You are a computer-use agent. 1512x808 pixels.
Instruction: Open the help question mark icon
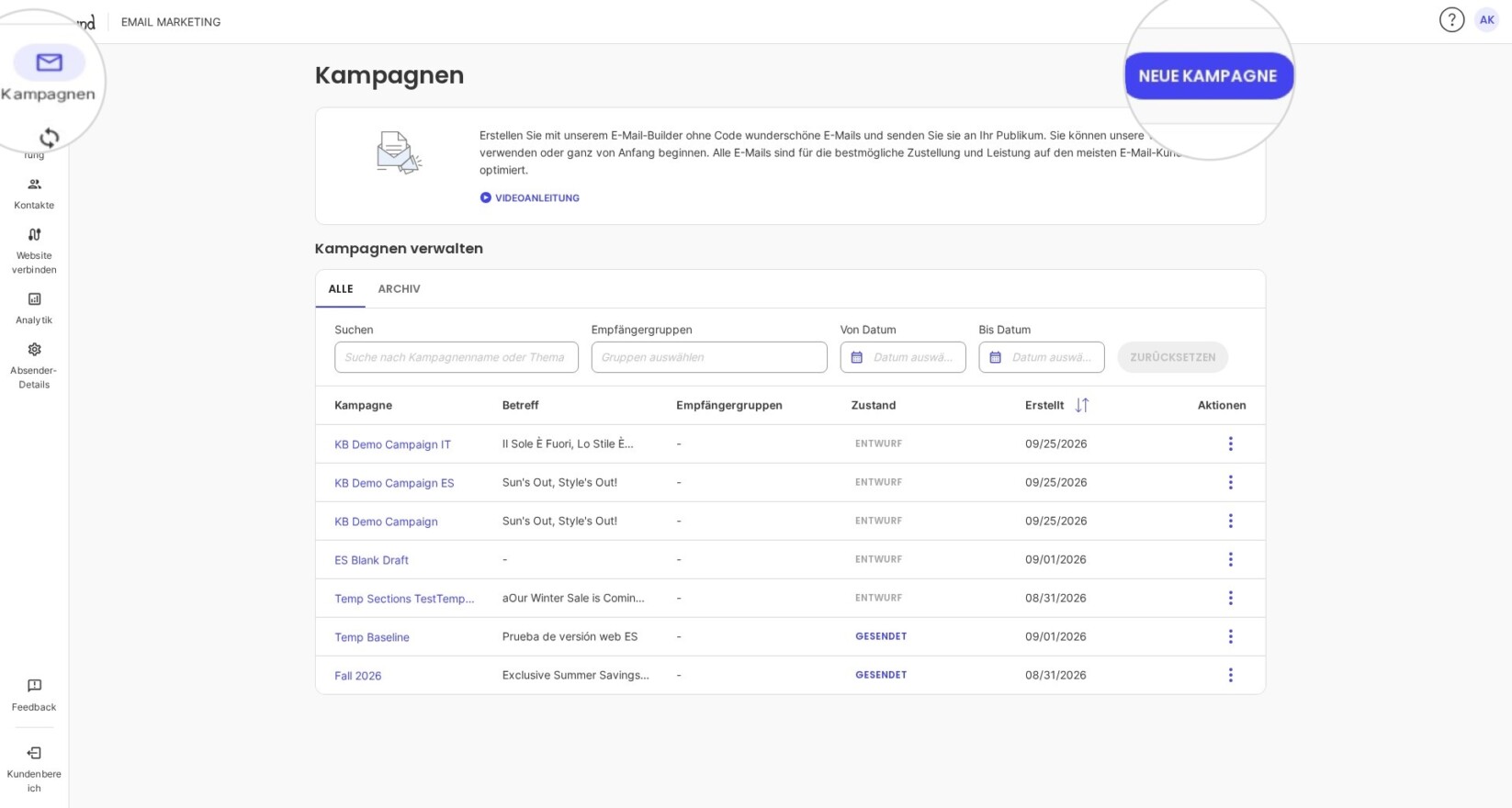click(1451, 19)
